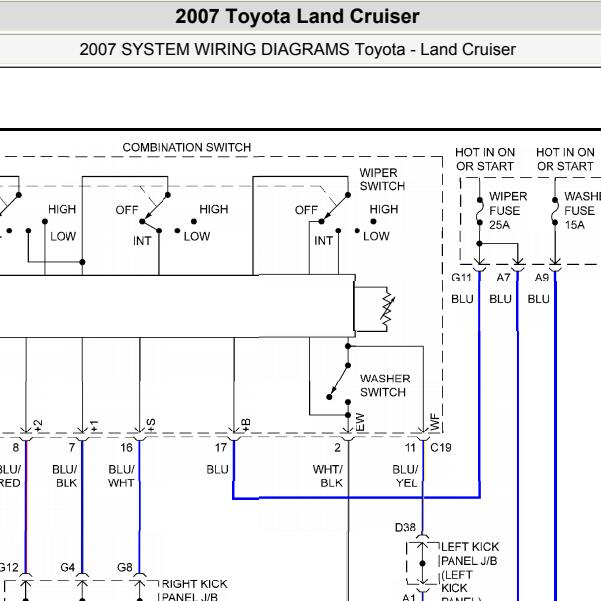Select terminal label "+1"
Screen dimensions: 601x601
[x=94, y=425]
